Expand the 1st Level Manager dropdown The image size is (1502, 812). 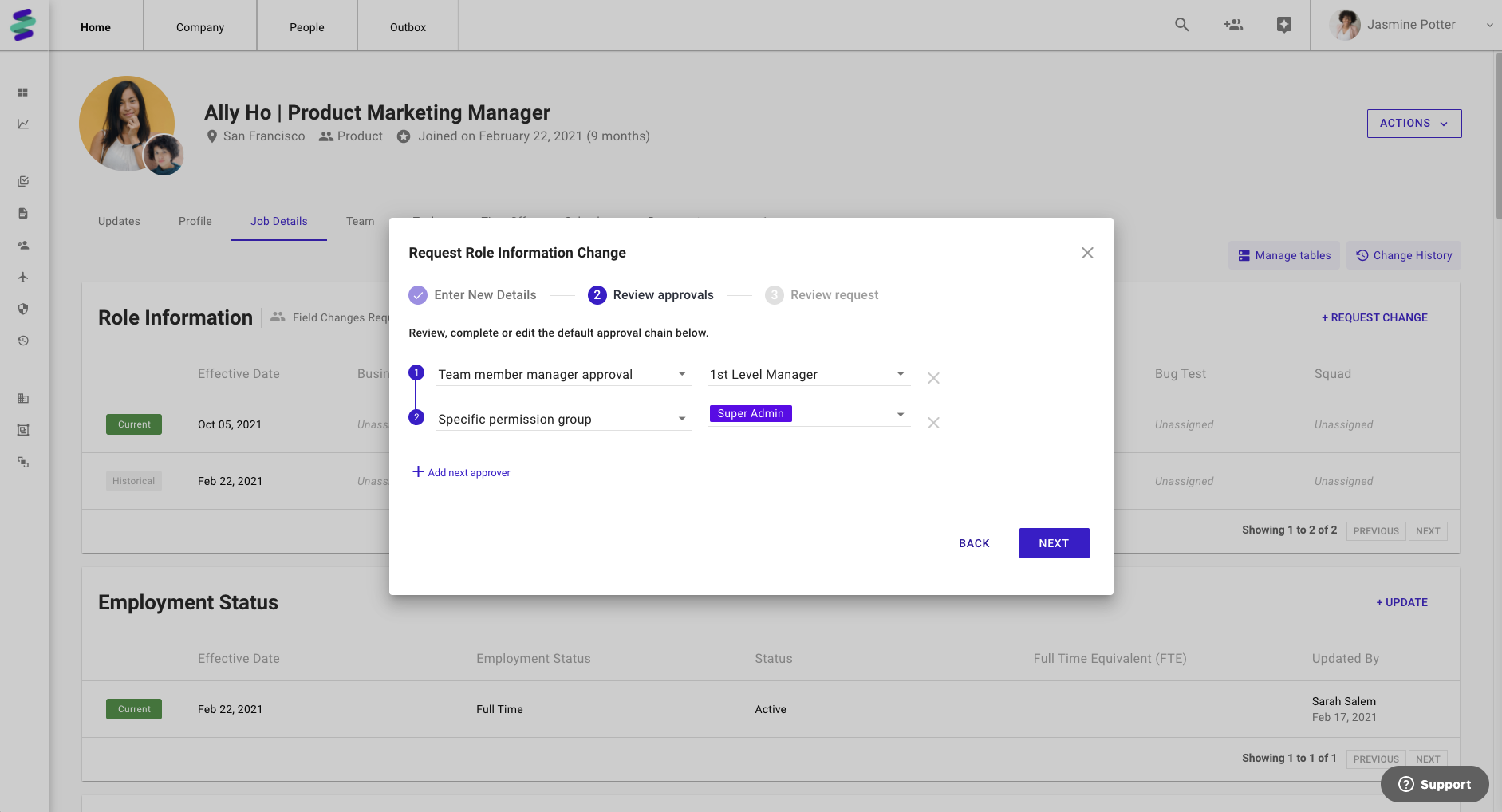[808, 374]
